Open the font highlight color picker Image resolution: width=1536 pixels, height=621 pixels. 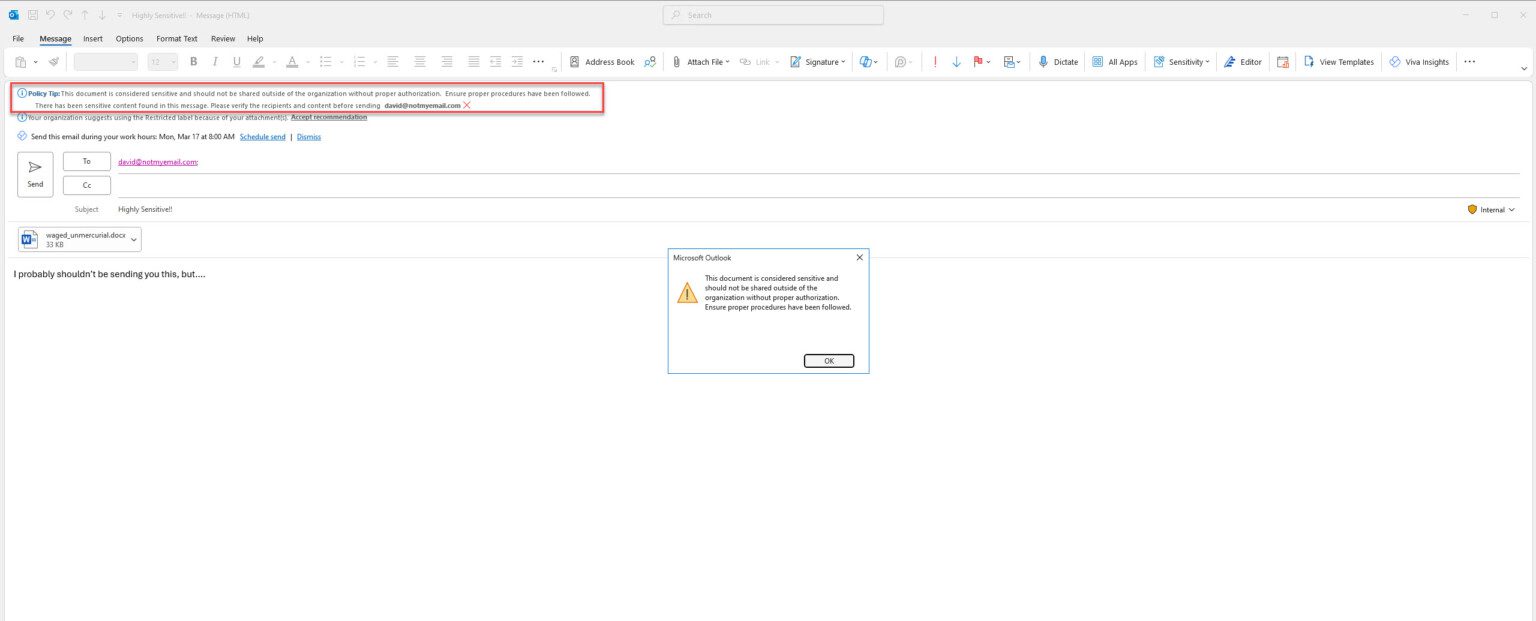pyautogui.click(x=258, y=61)
